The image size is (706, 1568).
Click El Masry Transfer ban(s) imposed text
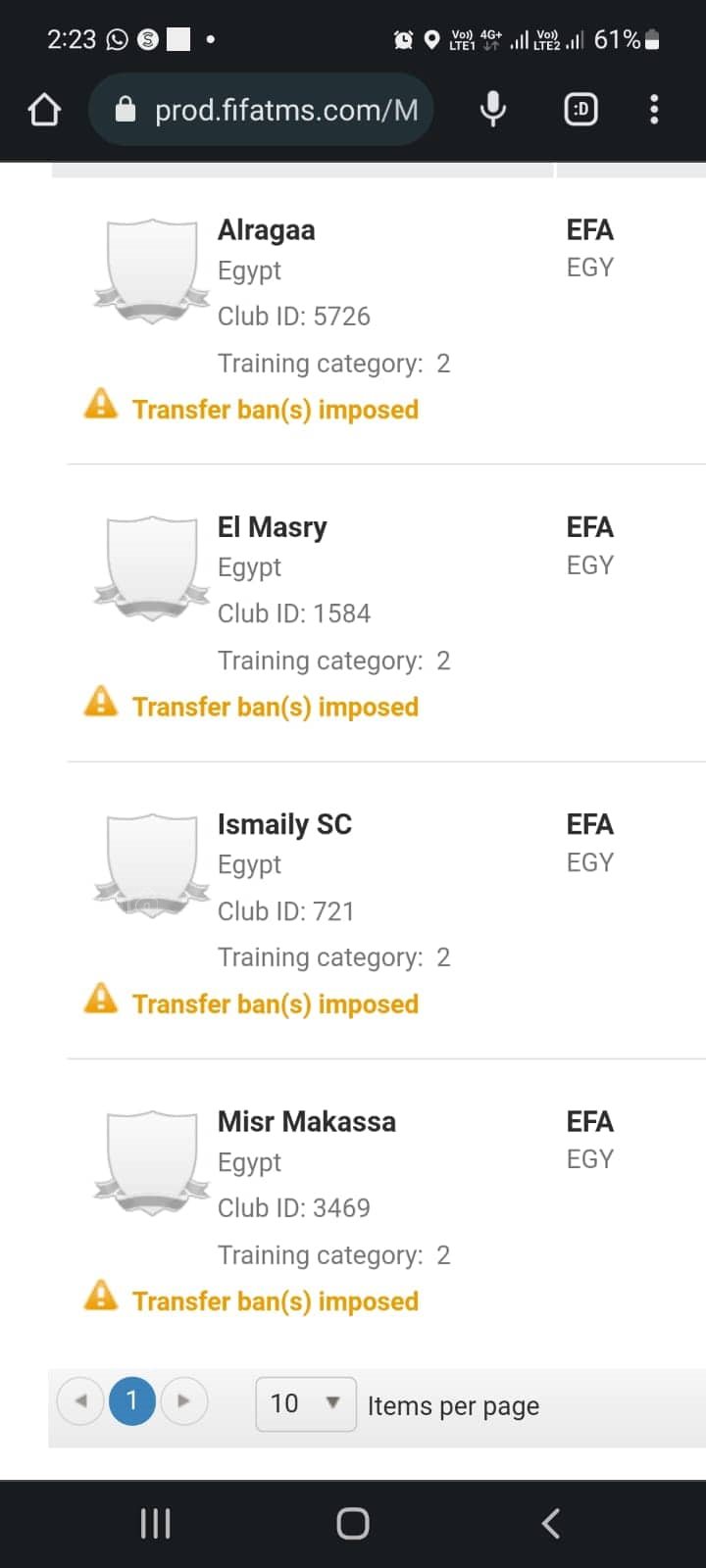click(276, 707)
